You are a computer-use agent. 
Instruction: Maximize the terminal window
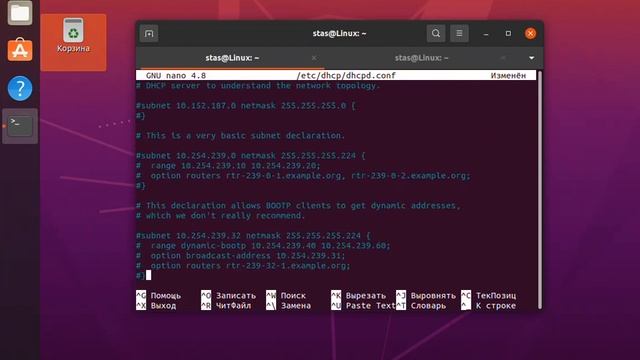[508, 33]
